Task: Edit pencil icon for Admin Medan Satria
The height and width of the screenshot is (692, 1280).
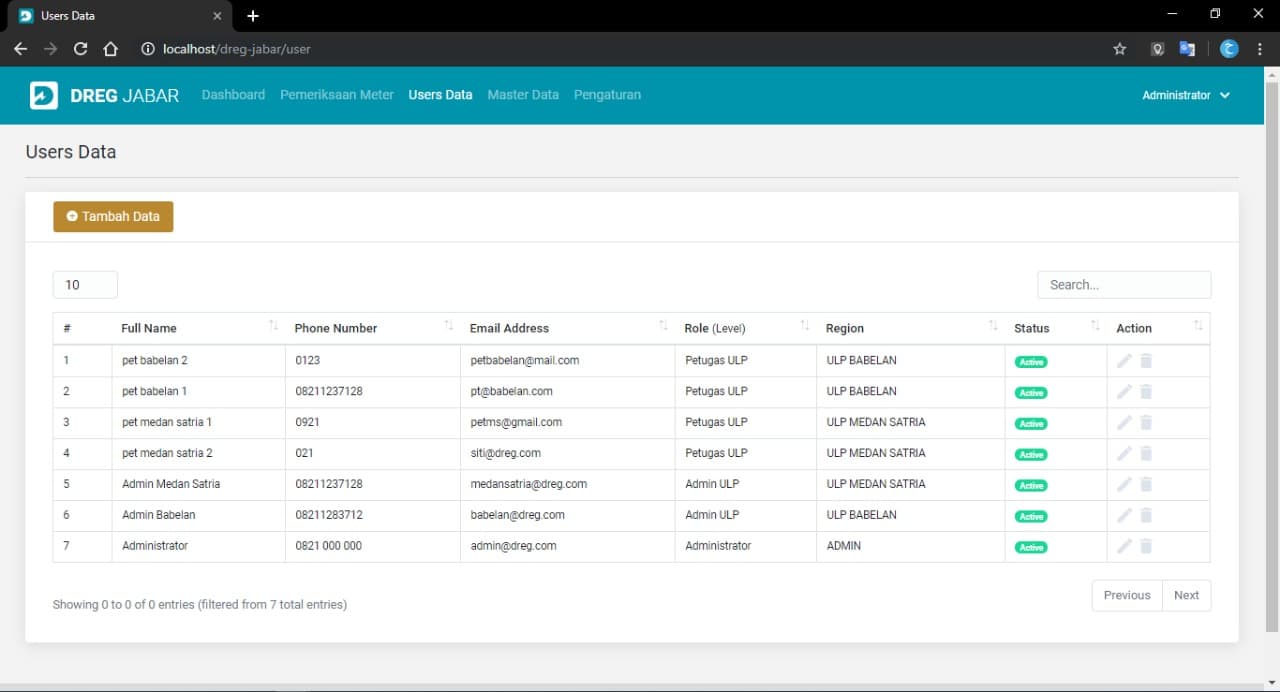Action: point(1124,485)
